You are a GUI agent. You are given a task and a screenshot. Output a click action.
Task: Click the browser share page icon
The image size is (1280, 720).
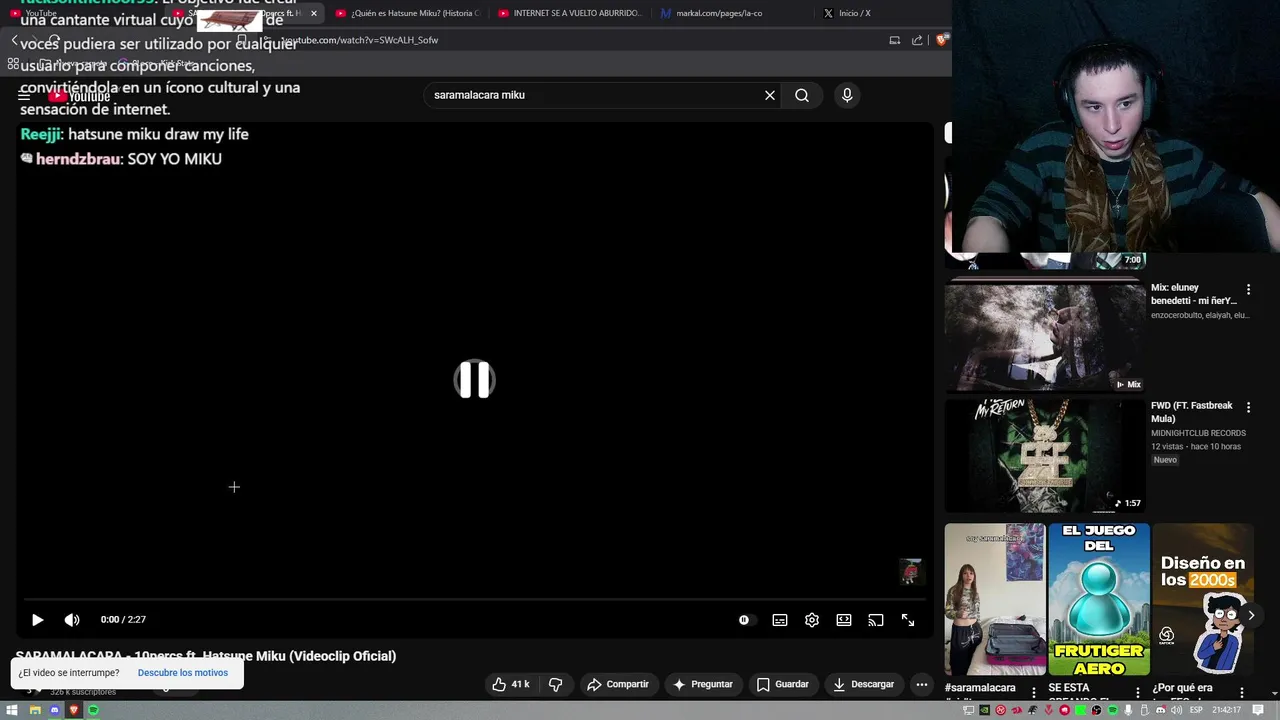pos(917,40)
